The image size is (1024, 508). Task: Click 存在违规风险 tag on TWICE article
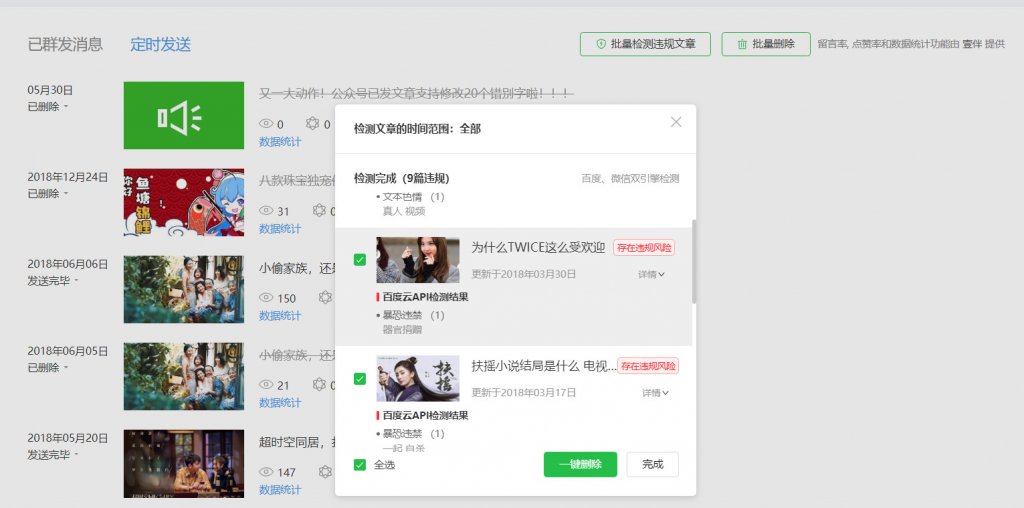point(644,247)
